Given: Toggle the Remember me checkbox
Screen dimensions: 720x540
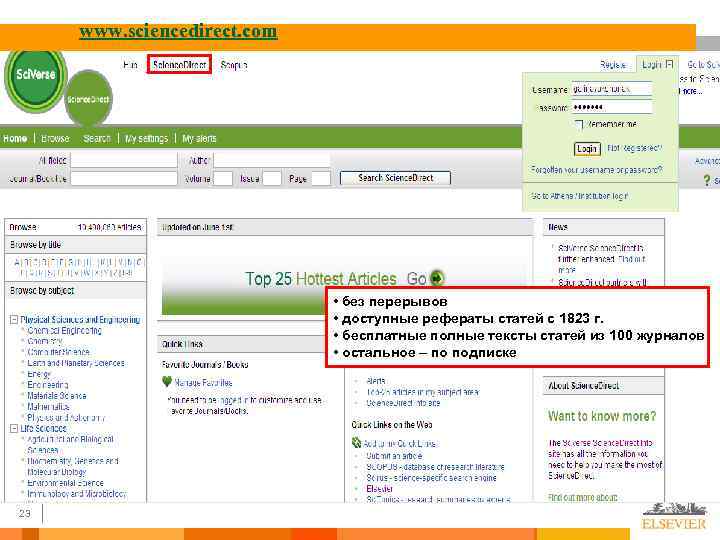Looking at the screenshot, I should 579,124.
